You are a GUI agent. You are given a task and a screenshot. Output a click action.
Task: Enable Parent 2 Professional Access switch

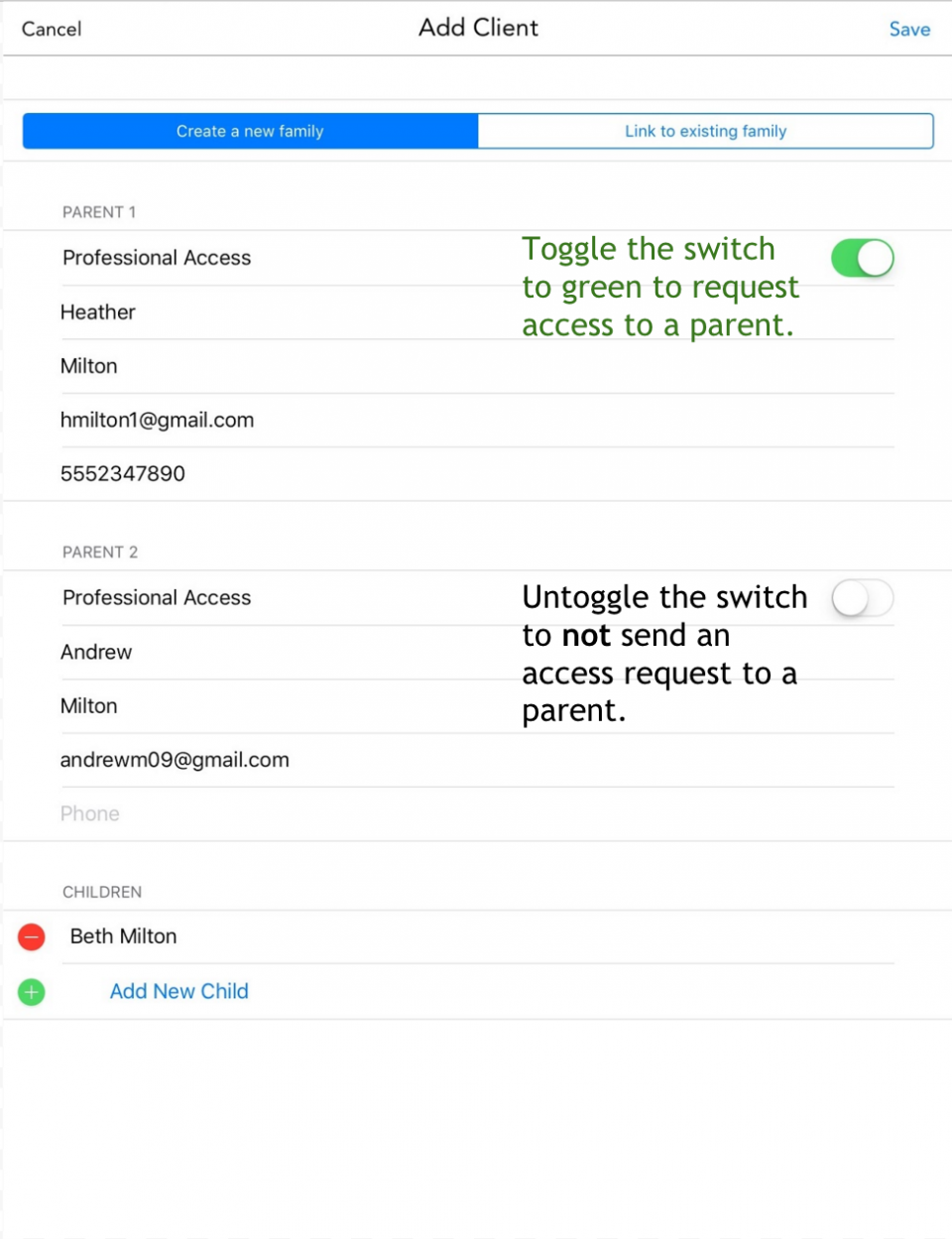coord(862,598)
